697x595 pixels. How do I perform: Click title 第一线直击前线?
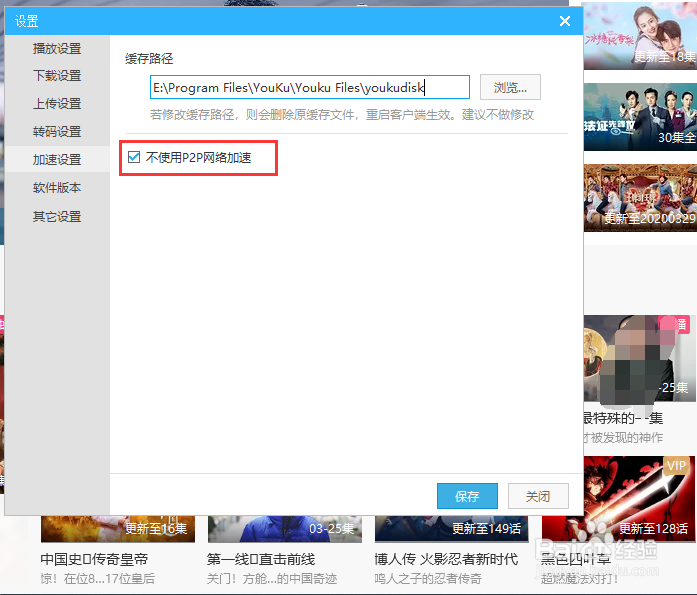point(261,559)
